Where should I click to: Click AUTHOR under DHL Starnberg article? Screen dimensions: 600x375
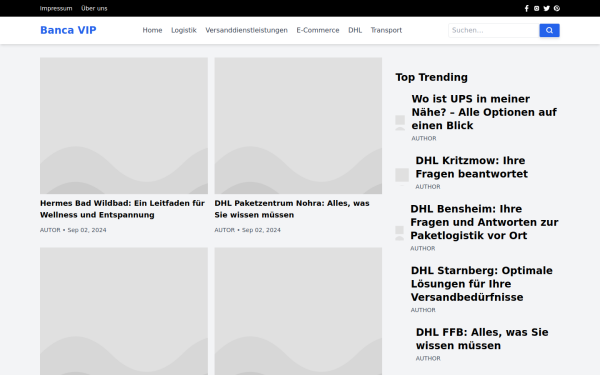pyautogui.click(x=423, y=310)
